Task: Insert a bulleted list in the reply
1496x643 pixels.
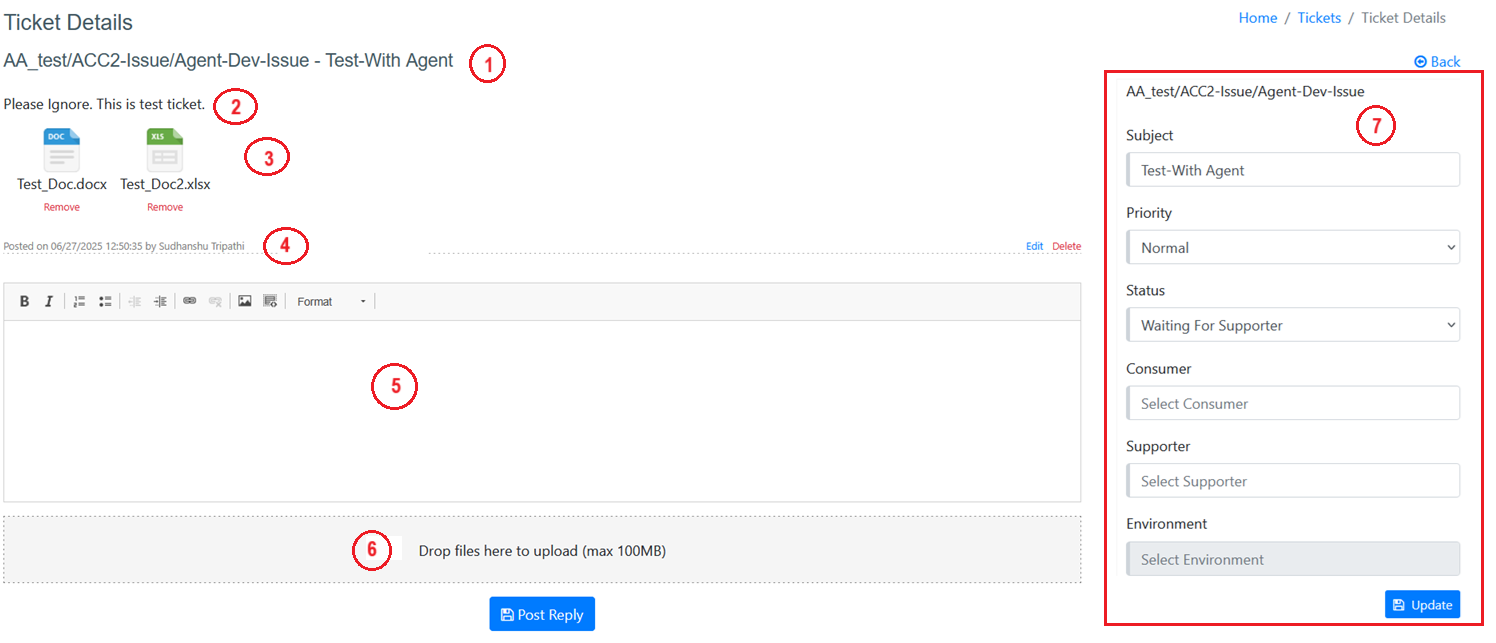Action: tap(105, 301)
